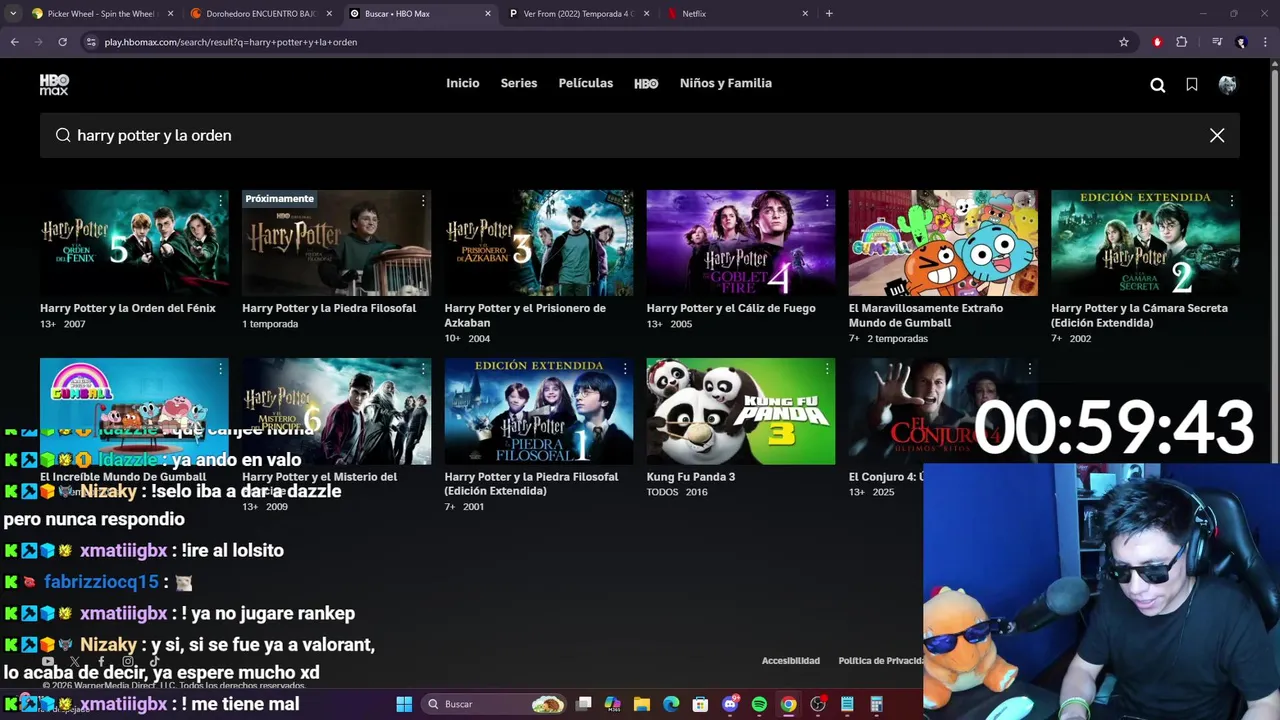Click the browser address bar URL

point(231,42)
